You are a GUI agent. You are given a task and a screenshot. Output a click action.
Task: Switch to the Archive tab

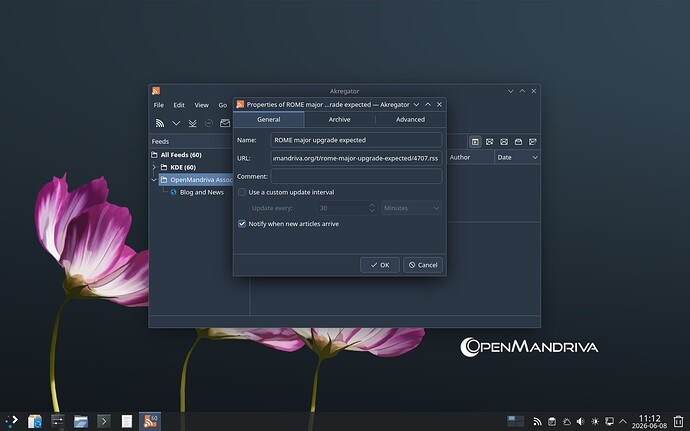coord(340,119)
